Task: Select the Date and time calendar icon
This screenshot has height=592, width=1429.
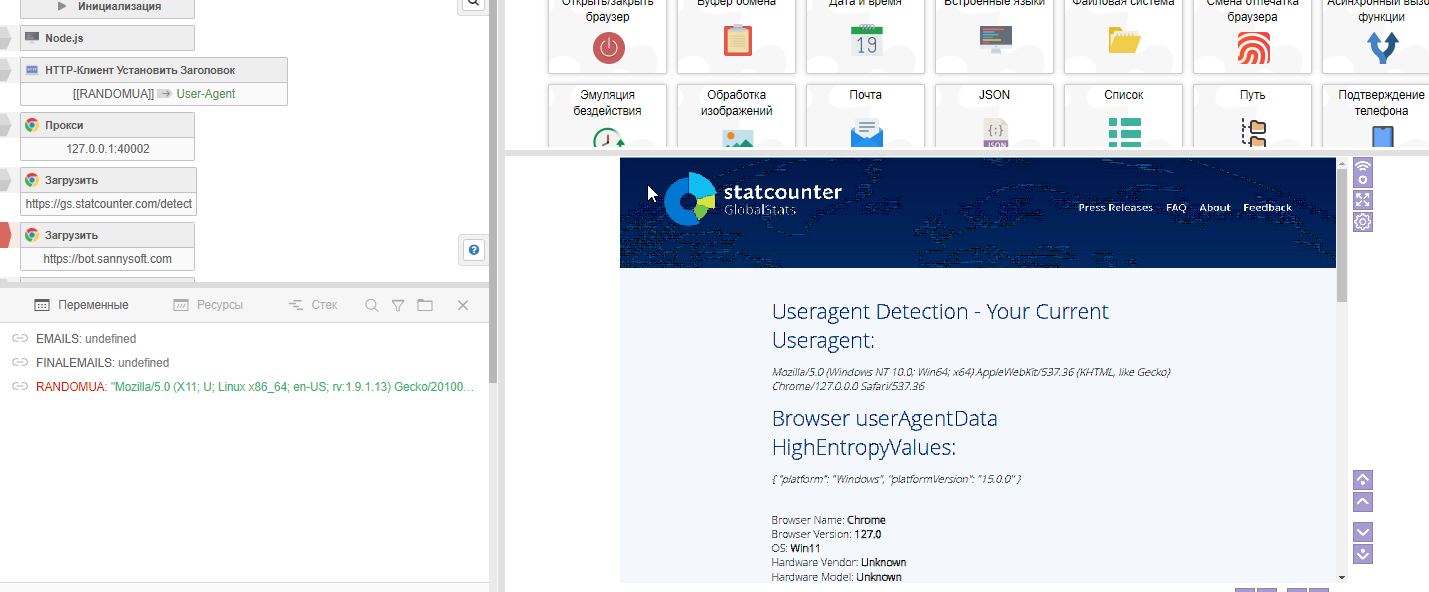Action: coord(865,42)
